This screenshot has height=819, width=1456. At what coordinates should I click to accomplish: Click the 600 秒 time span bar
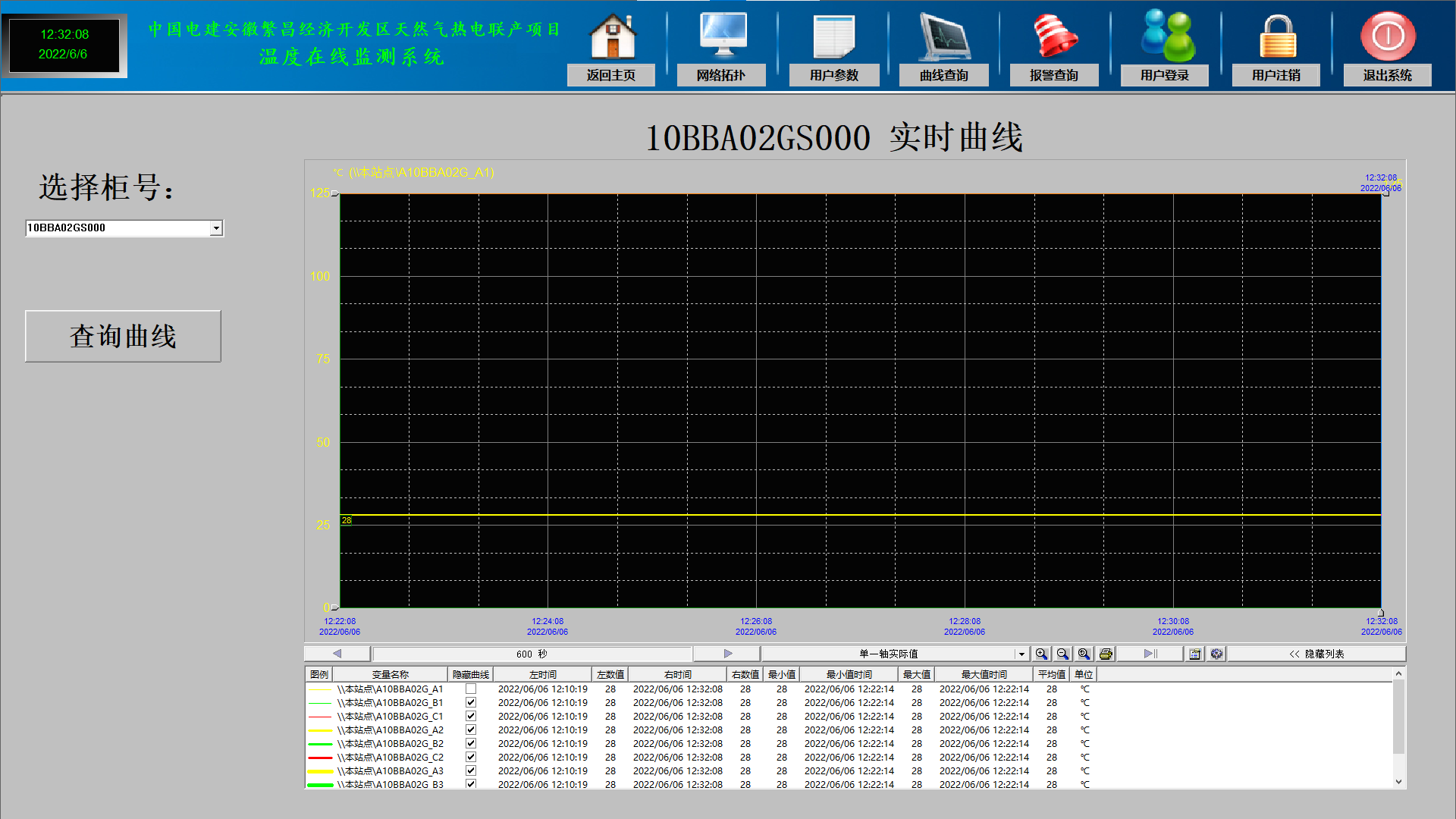coord(532,654)
